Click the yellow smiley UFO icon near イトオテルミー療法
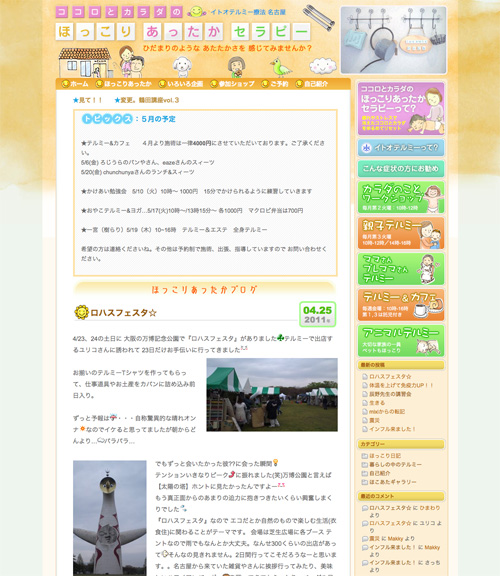500x576 pixels. [x=197, y=12]
